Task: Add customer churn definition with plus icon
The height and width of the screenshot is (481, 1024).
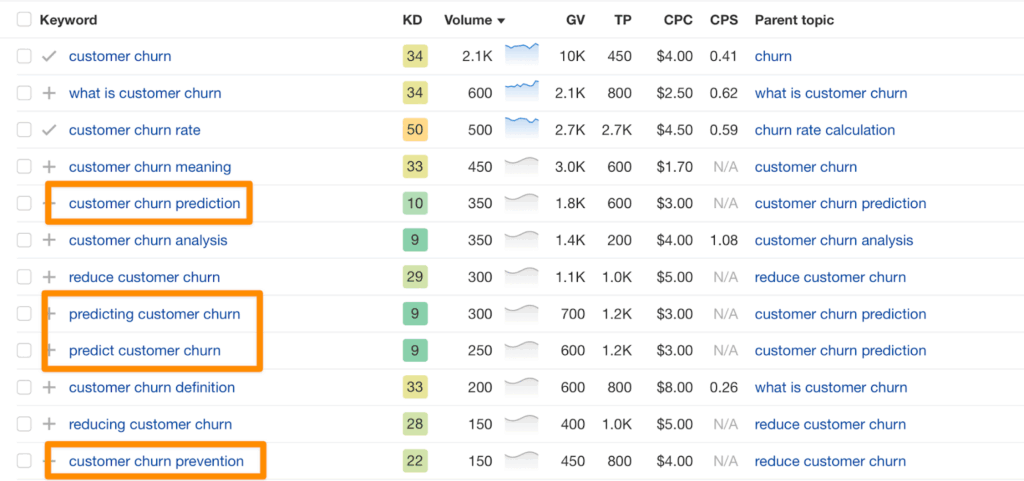Action: (x=49, y=387)
